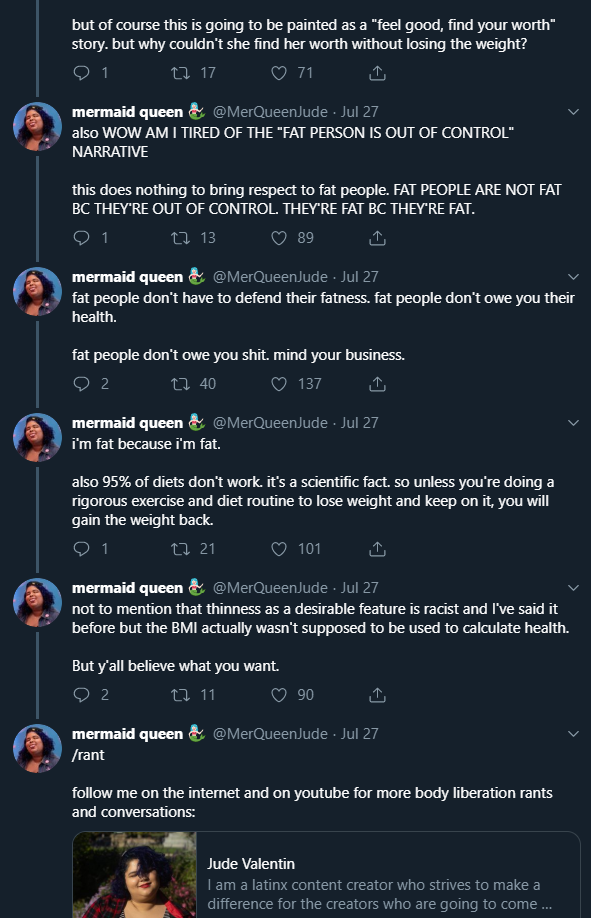Expand menu chevron on 'i'm fat because' tweet
The image size is (591, 918).
[573, 423]
